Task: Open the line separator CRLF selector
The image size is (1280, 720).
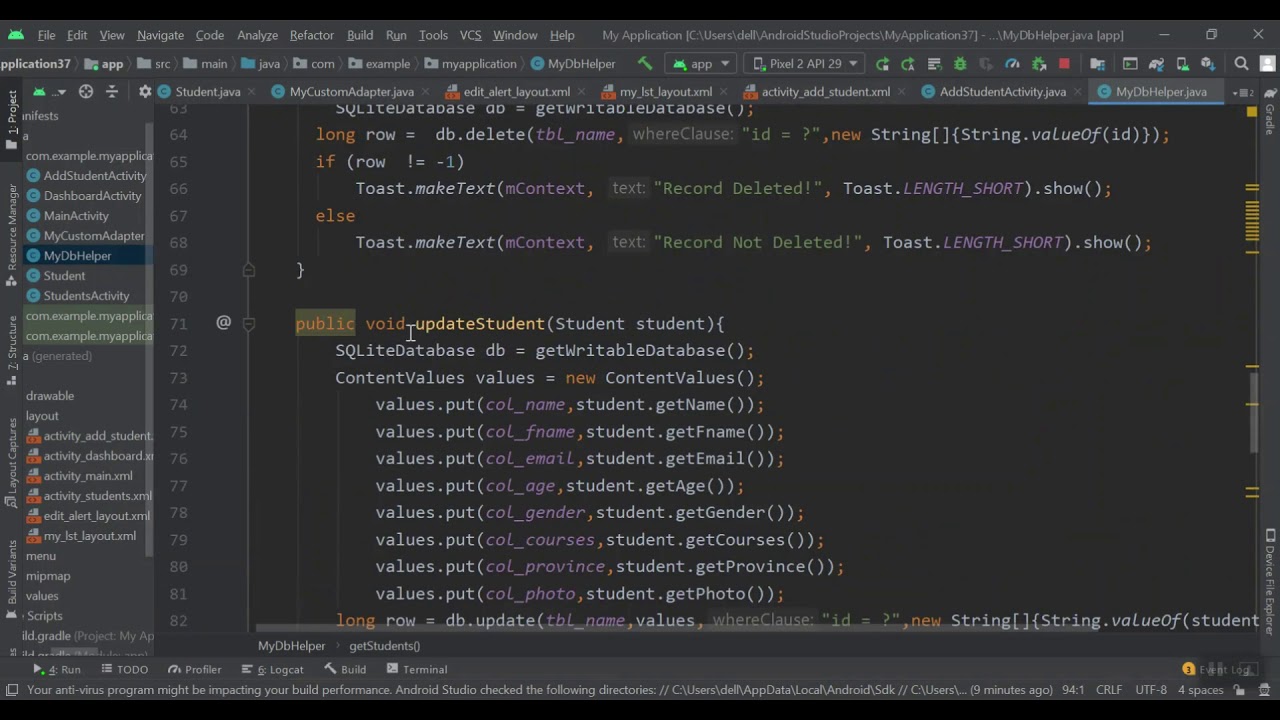Action: click(x=1109, y=690)
